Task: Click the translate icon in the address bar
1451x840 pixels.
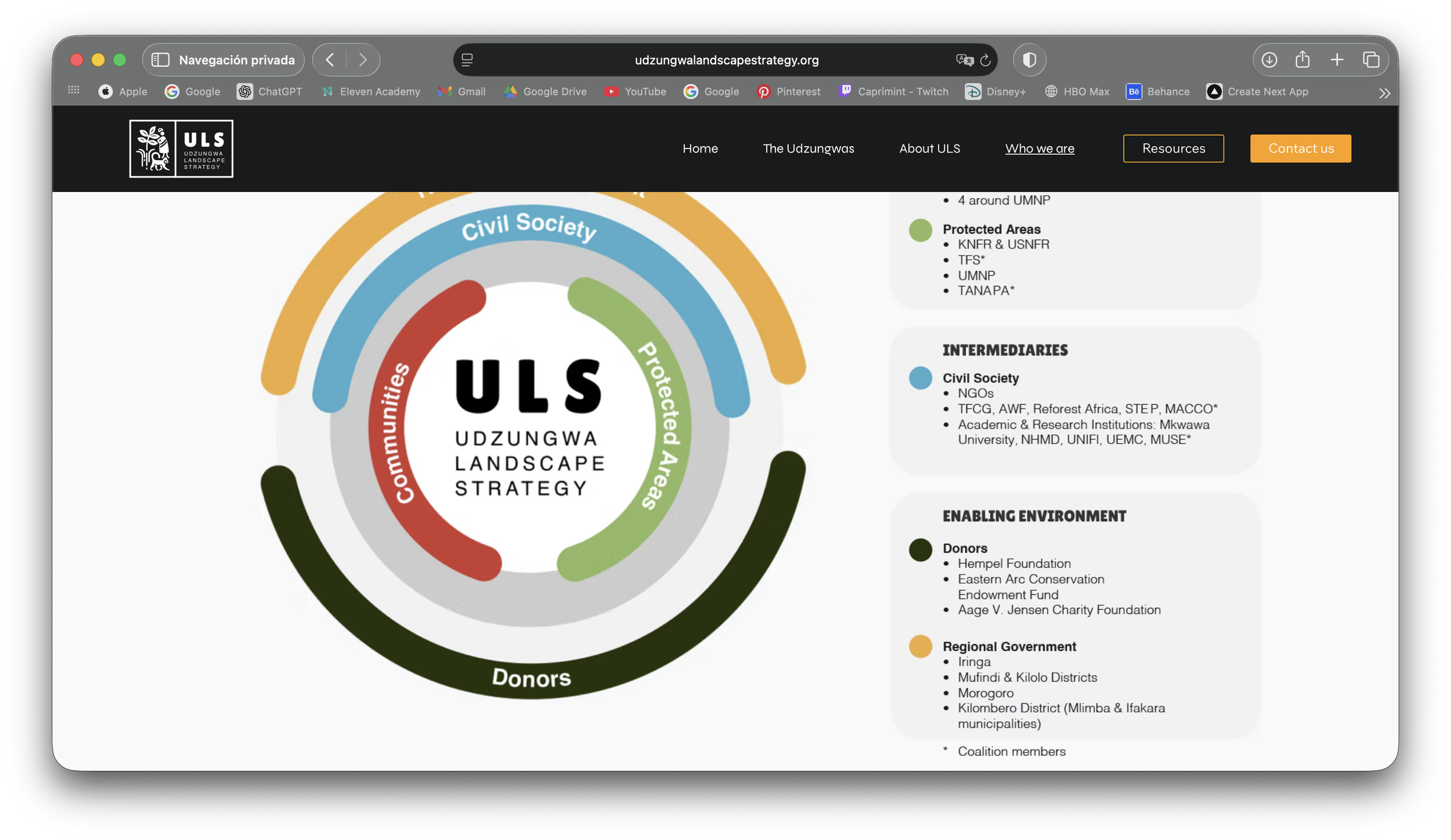Action: pyautogui.click(x=963, y=60)
